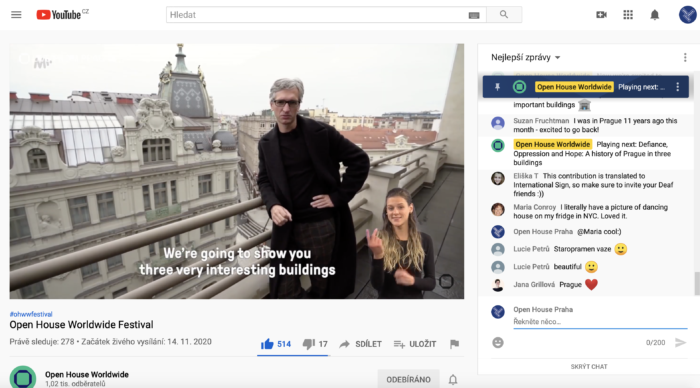
Task: Open pinned message three-dot menu
Action: coord(678,87)
